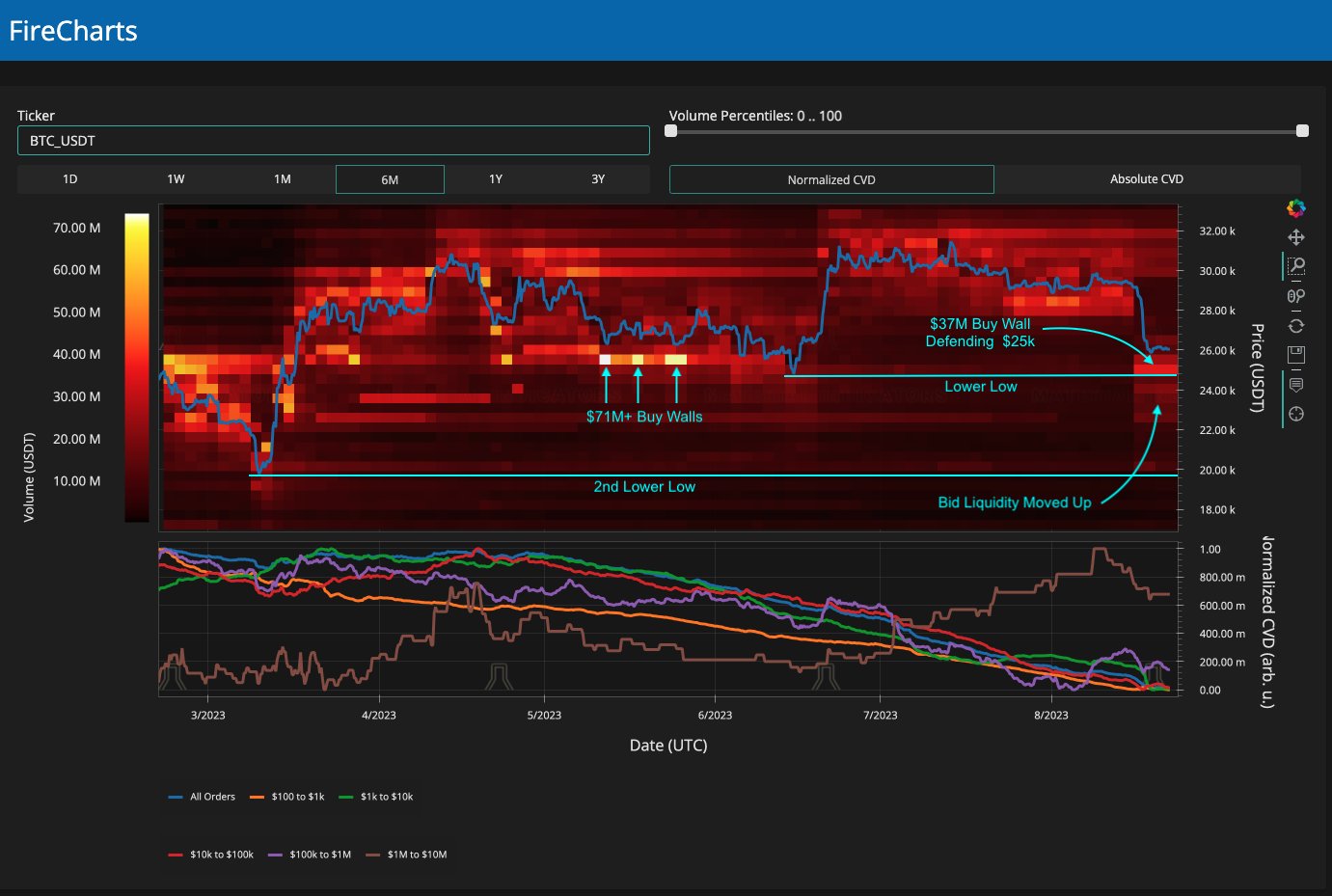Click the FireCharts header title
Viewport: 1332px width, 896px height.
click(73, 31)
